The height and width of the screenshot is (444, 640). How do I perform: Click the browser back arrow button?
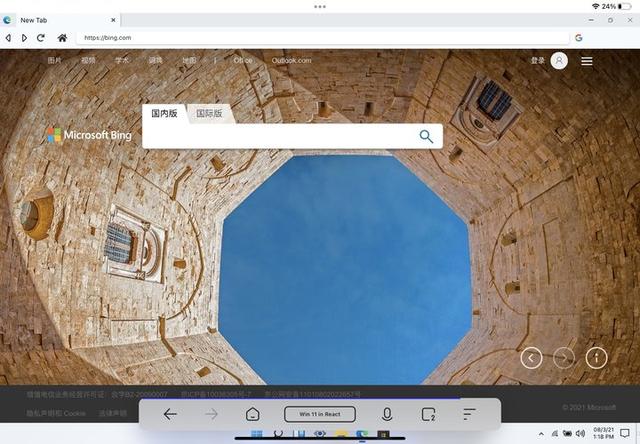[8, 38]
